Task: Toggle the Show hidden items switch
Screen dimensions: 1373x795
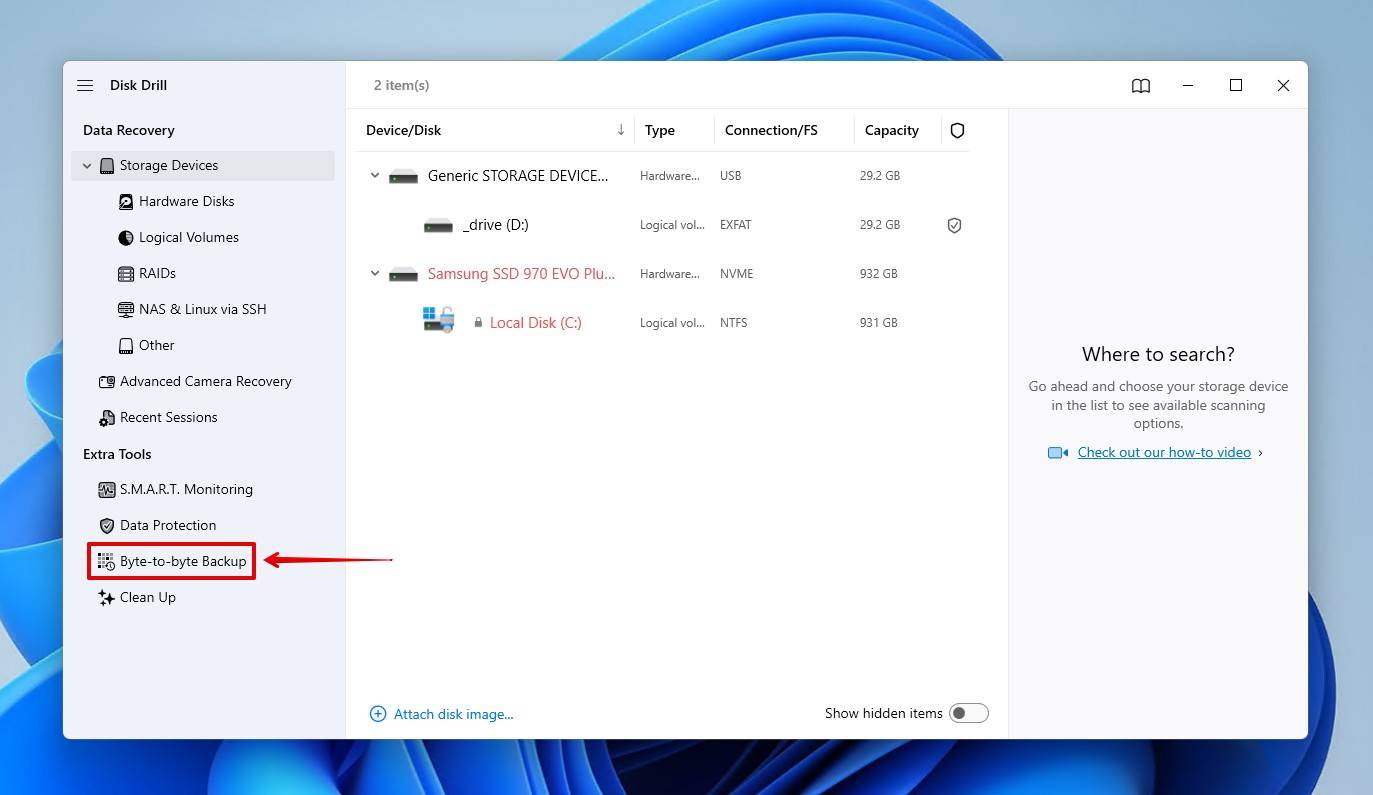Action: coord(968,713)
